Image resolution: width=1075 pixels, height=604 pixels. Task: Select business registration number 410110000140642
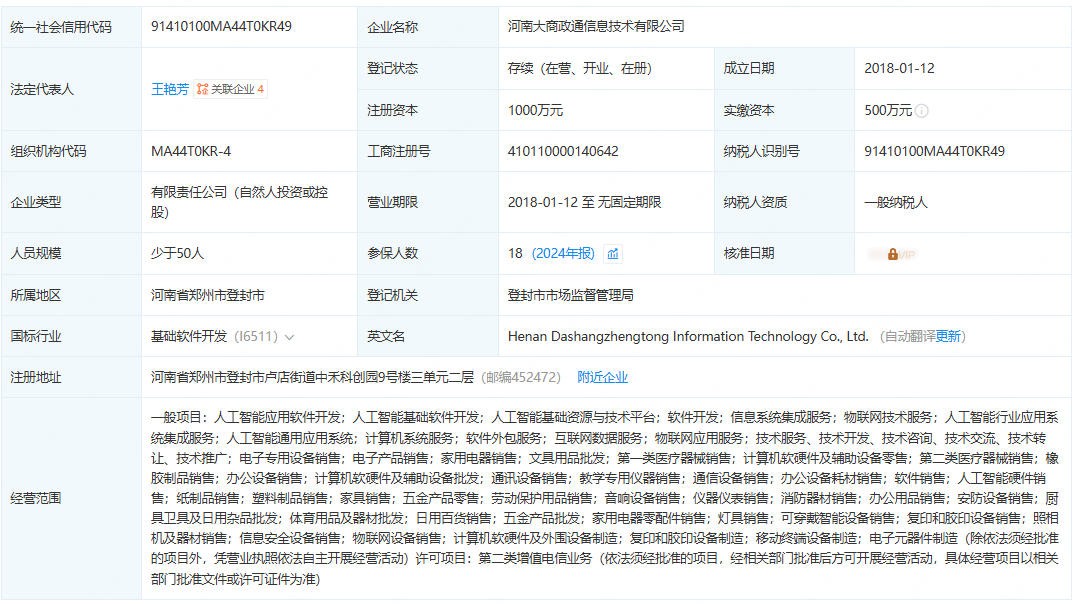(x=563, y=151)
